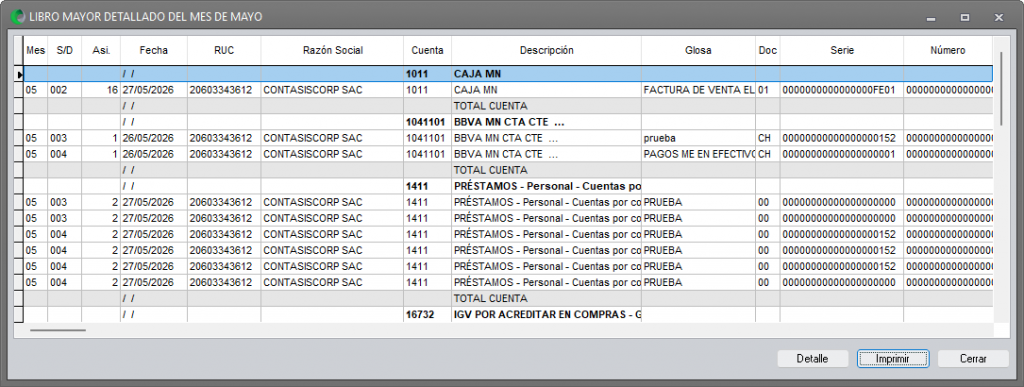Maximize the Libro Mayor window
This screenshot has width=1024, height=387.
click(x=965, y=18)
